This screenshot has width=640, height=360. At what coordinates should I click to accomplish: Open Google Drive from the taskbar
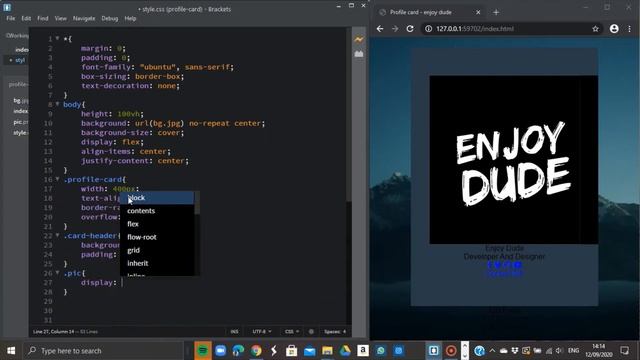coord(345,351)
